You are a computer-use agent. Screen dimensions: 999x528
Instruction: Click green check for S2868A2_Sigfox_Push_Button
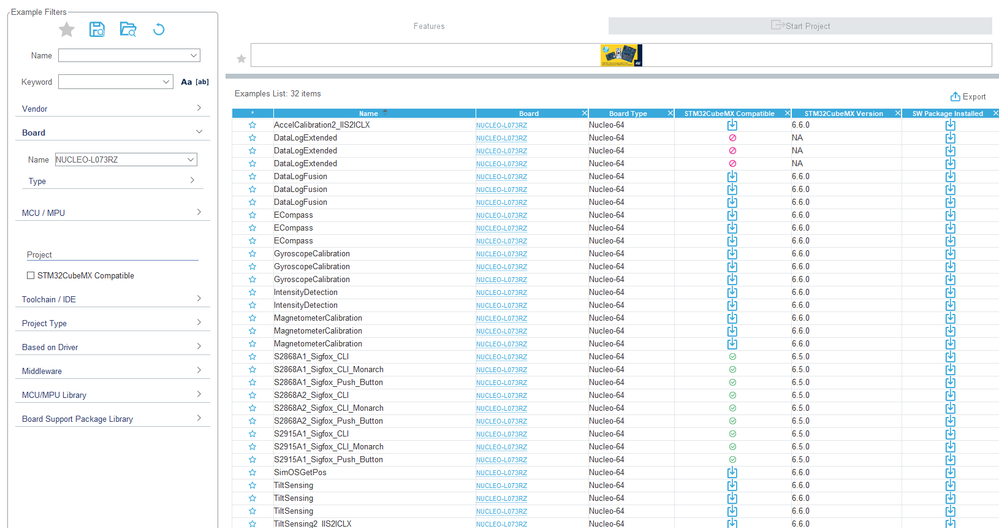(x=732, y=421)
